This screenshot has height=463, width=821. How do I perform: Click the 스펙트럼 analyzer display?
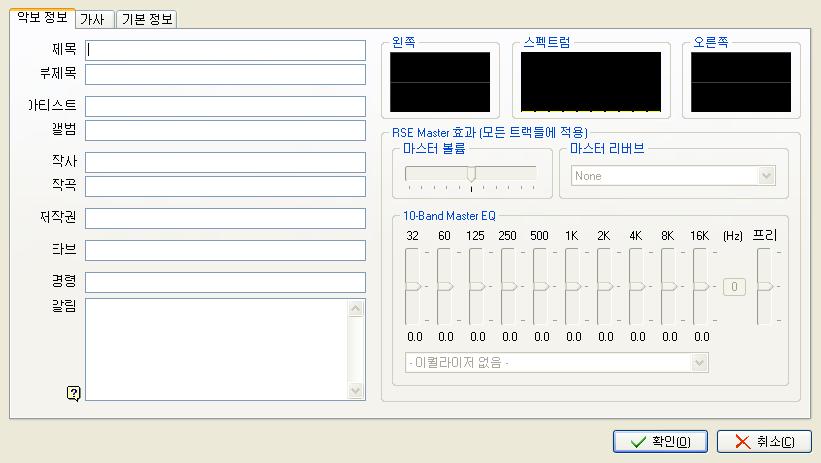[x=591, y=82]
